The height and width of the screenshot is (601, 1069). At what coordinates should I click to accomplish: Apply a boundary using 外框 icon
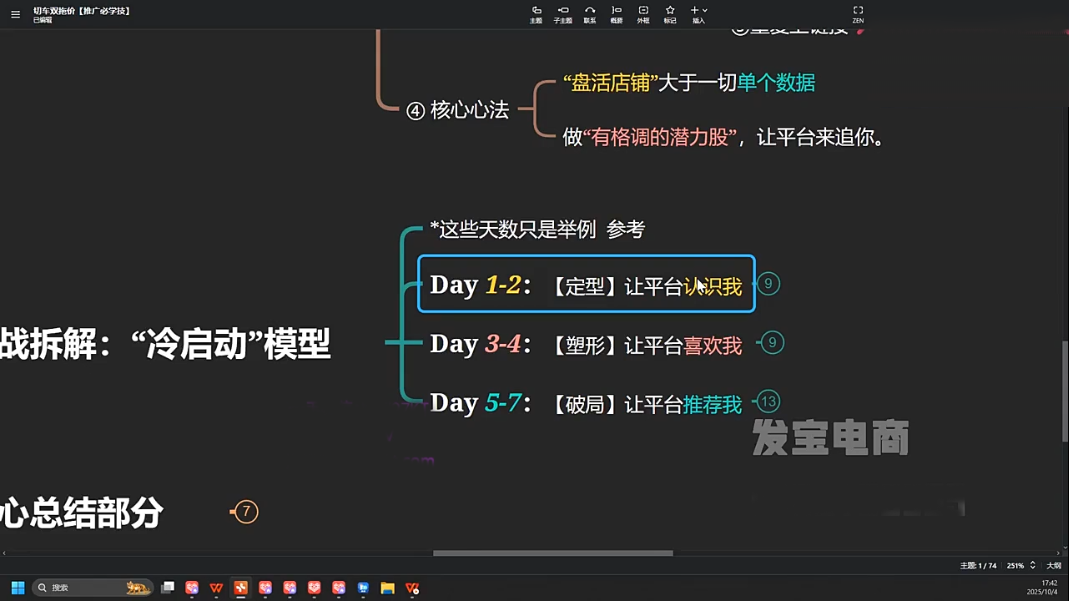[x=643, y=14]
